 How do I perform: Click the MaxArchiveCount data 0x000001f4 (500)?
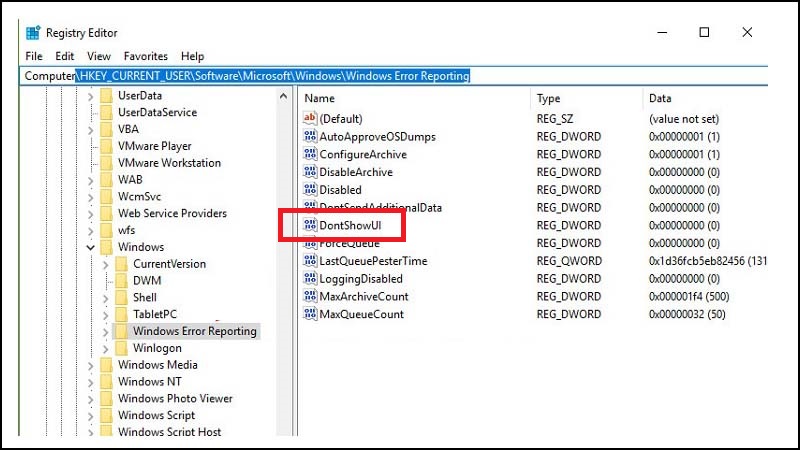[x=689, y=296]
